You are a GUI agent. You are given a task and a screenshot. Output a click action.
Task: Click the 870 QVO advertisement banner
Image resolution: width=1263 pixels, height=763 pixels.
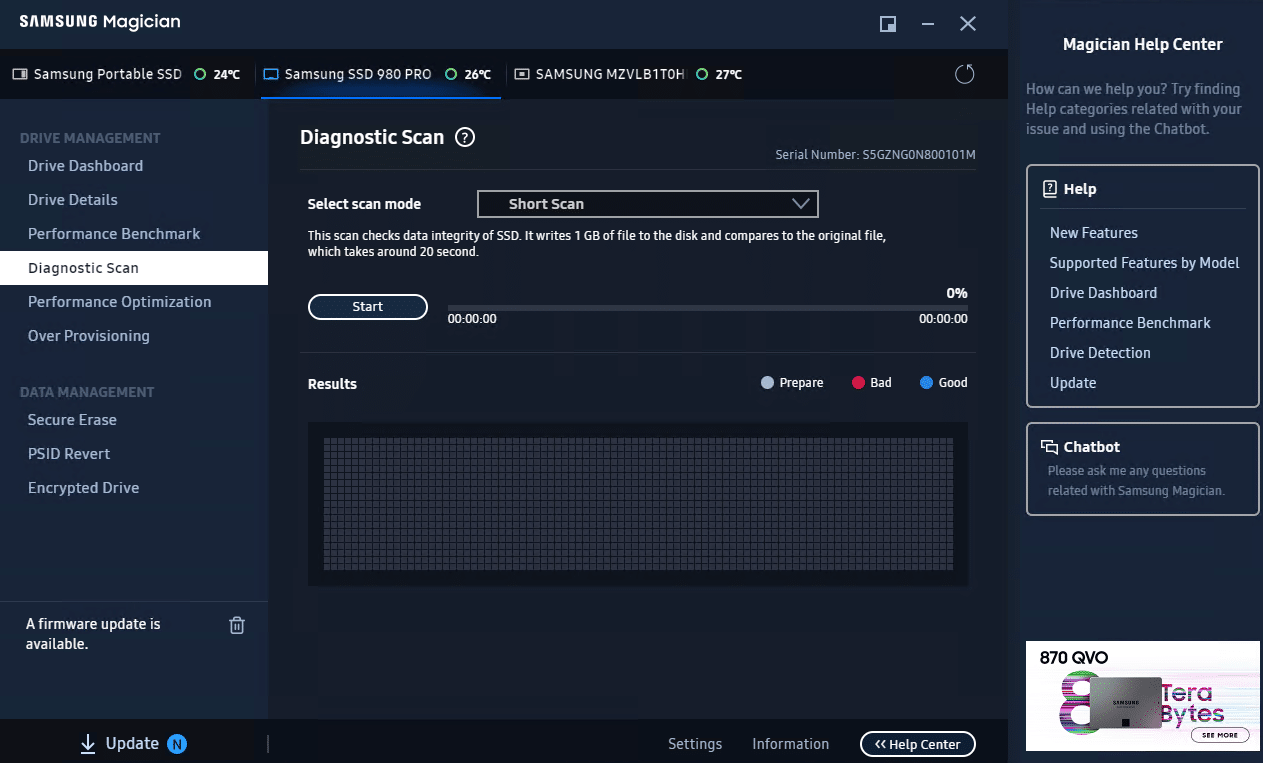pyautogui.click(x=1143, y=696)
